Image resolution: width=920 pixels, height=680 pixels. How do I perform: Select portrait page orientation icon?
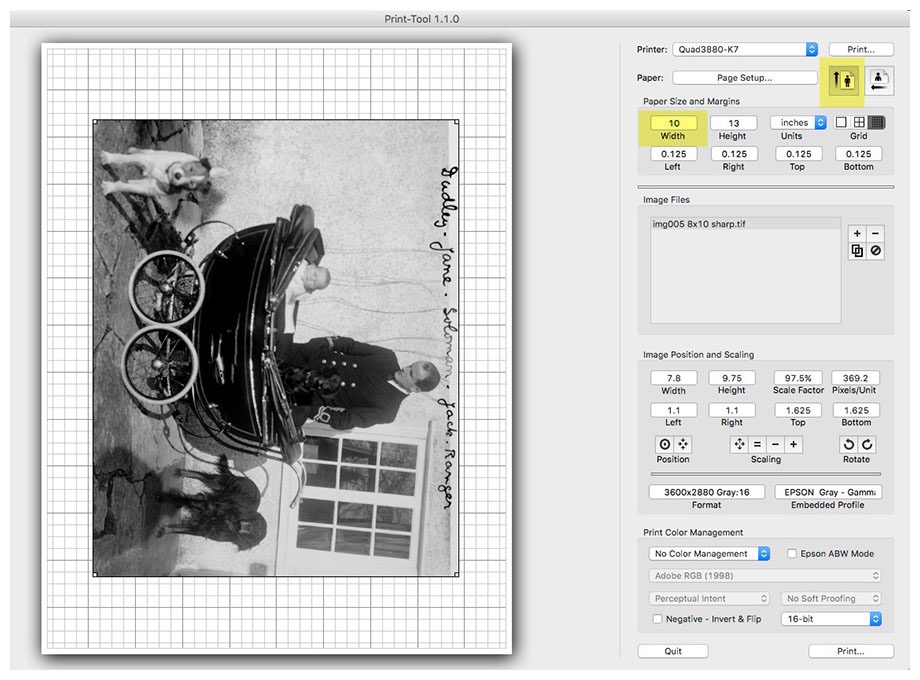click(x=842, y=79)
